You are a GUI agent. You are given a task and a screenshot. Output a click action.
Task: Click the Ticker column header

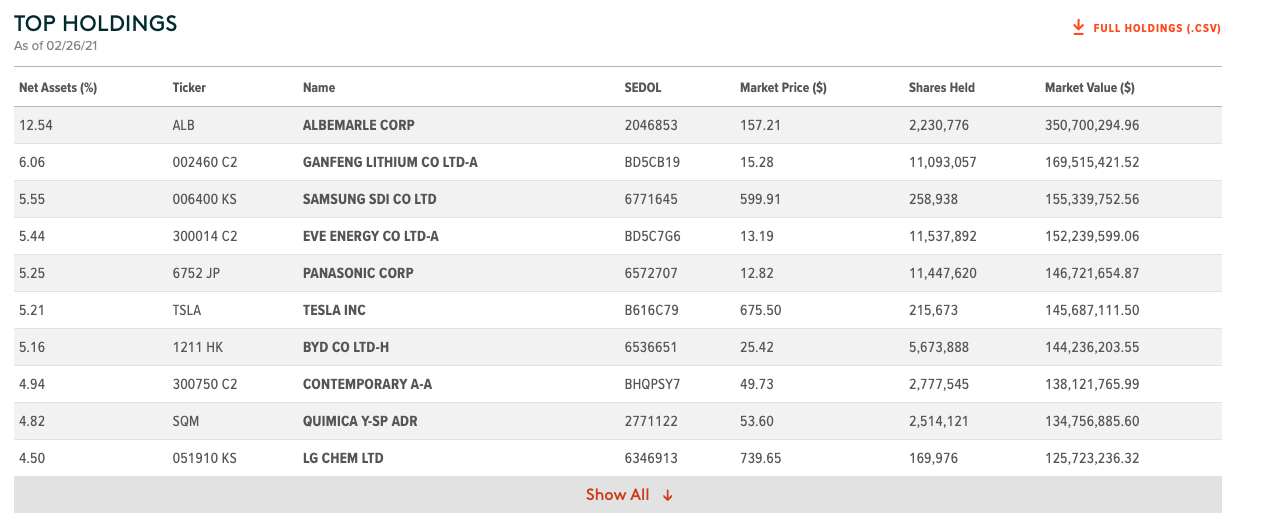189,88
